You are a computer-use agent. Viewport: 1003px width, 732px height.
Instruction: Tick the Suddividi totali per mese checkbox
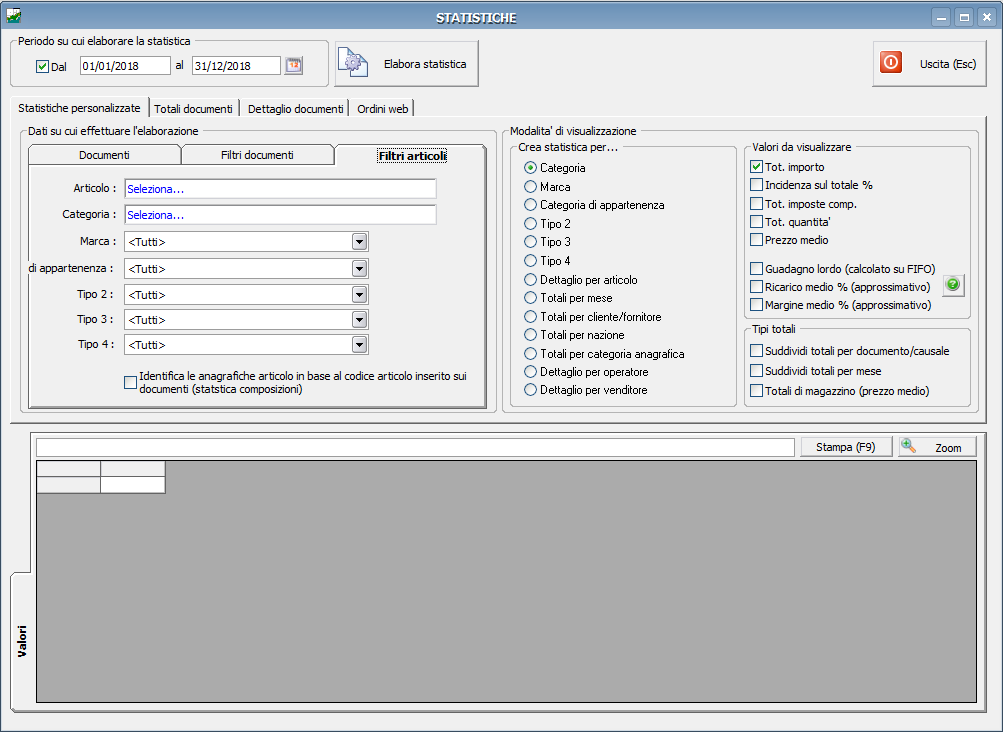tap(756, 371)
